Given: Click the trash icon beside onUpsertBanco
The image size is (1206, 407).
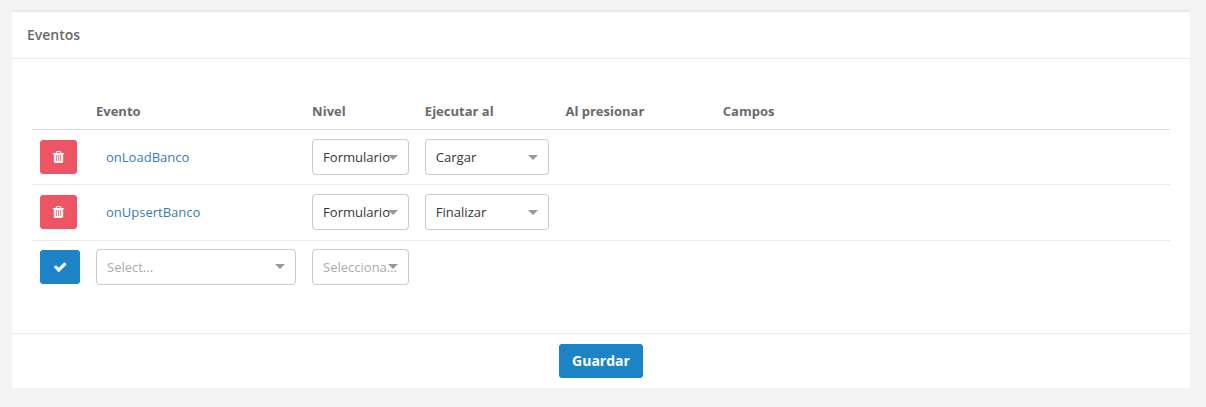Looking at the screenshot, I should [58, 212].
